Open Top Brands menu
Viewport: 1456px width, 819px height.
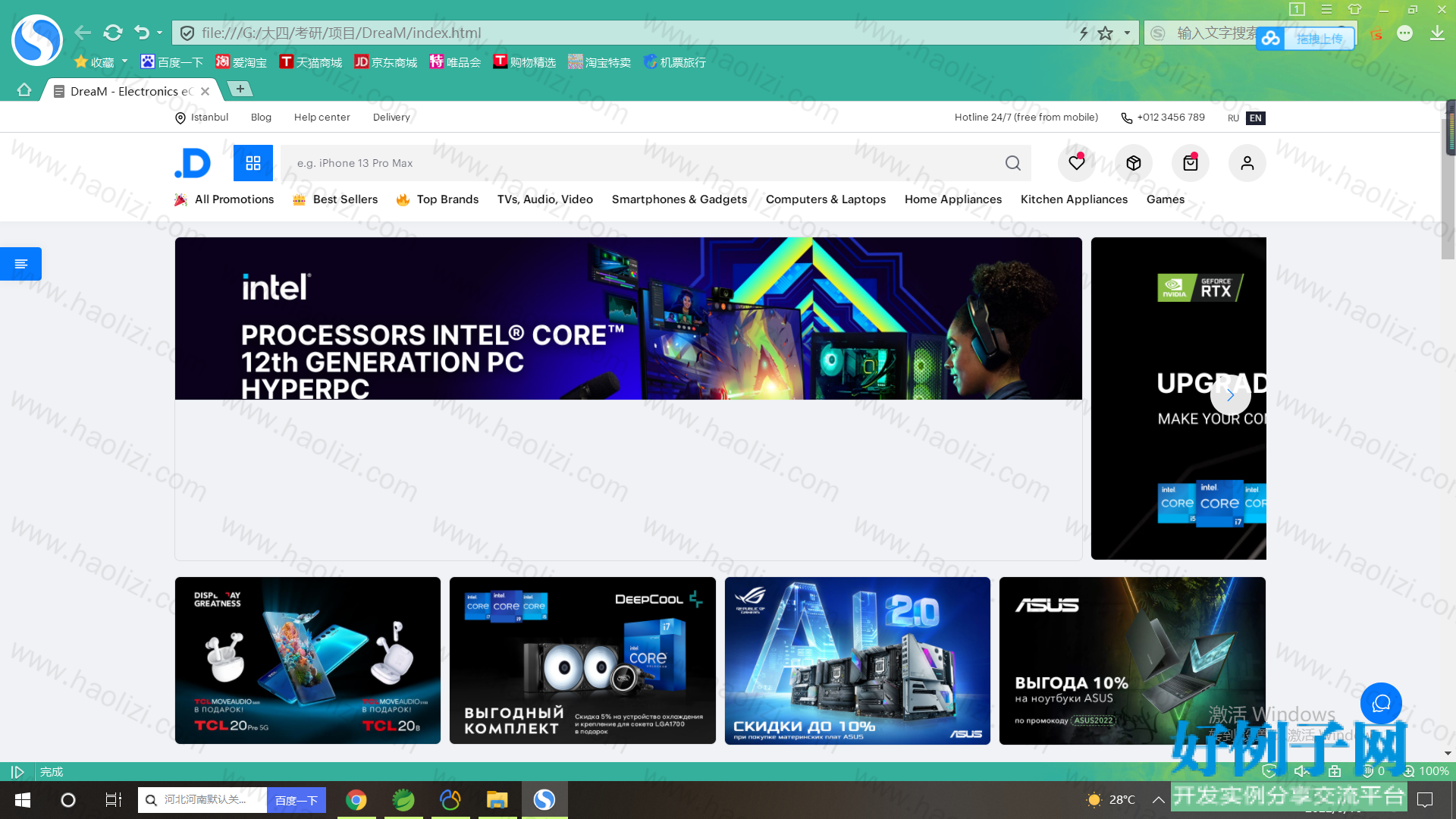438,199
